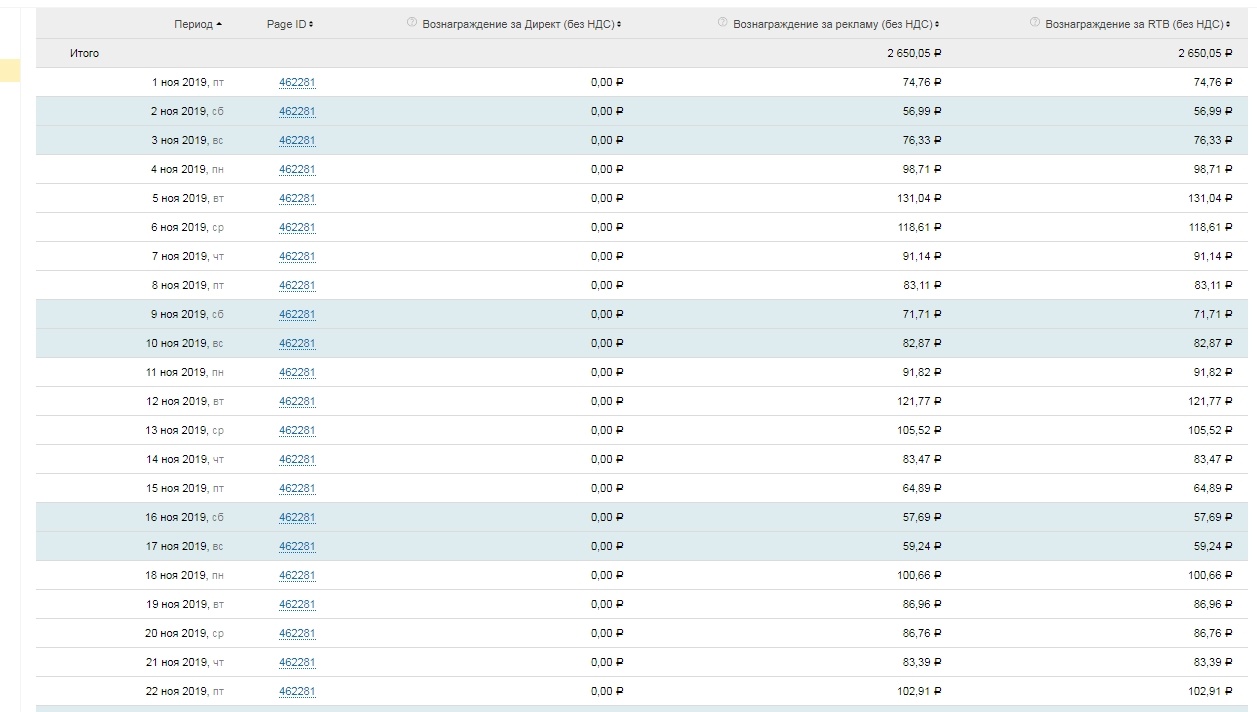The image size is (1257, 712).
Task: Click total 2 650,05 ₽ under реклама column
Action: 914,53
